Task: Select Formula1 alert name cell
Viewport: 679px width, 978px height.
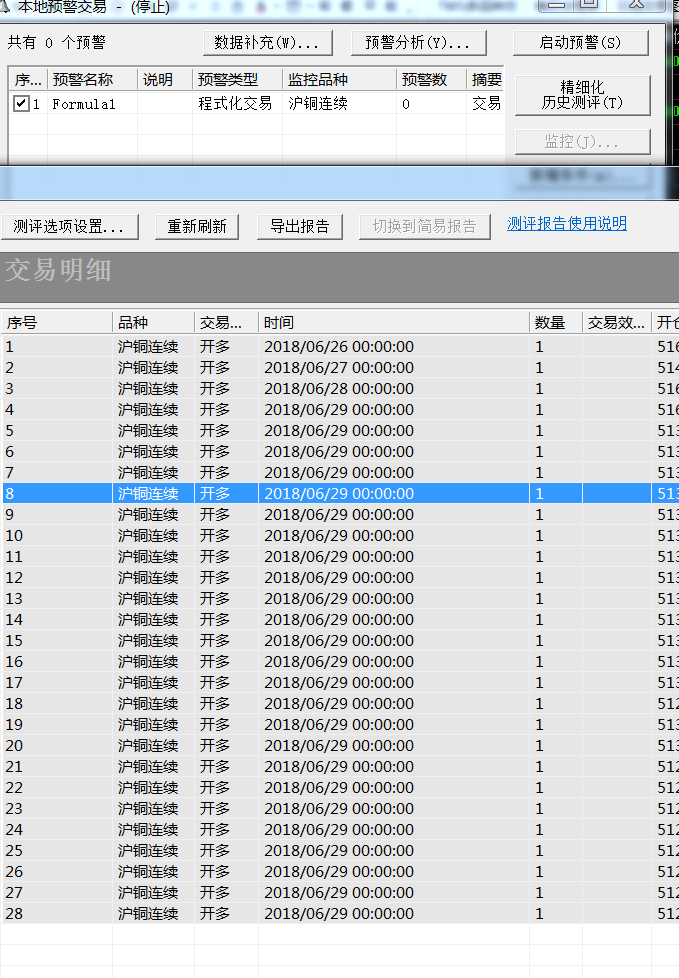Action: [x=84, y=104]
